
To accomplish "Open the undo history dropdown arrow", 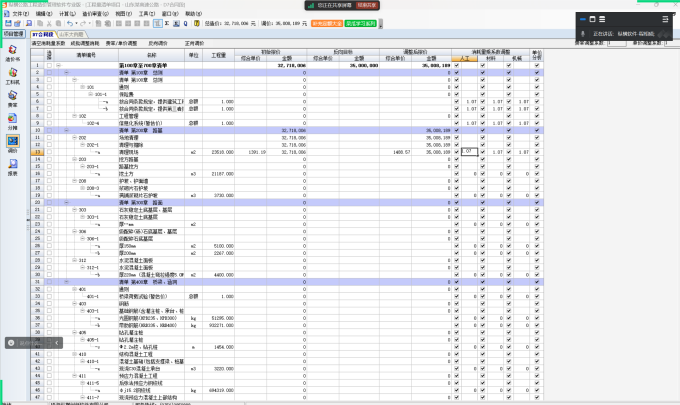I will click(x=76, y=23).
